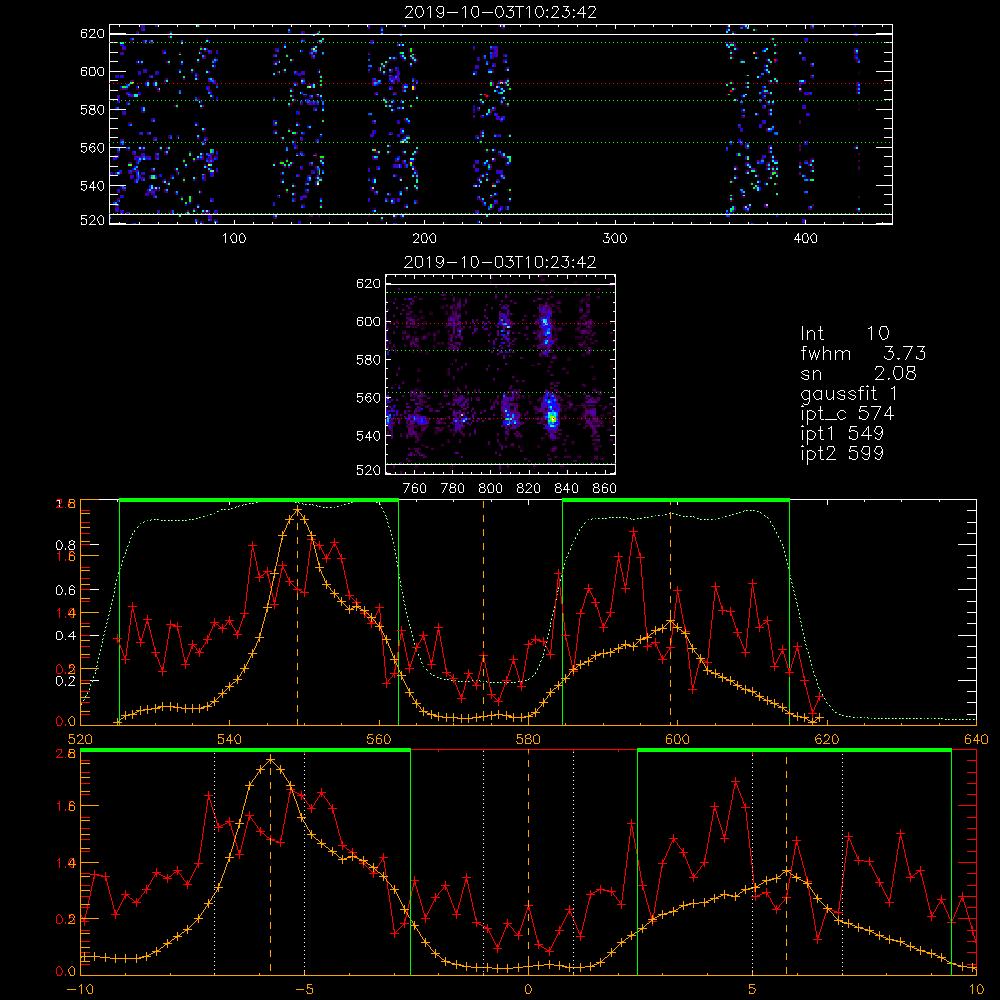1000x1000 pixels.
Task: Click white y-axis label 0.6 on third plot
Action: (x=66, y=591)
